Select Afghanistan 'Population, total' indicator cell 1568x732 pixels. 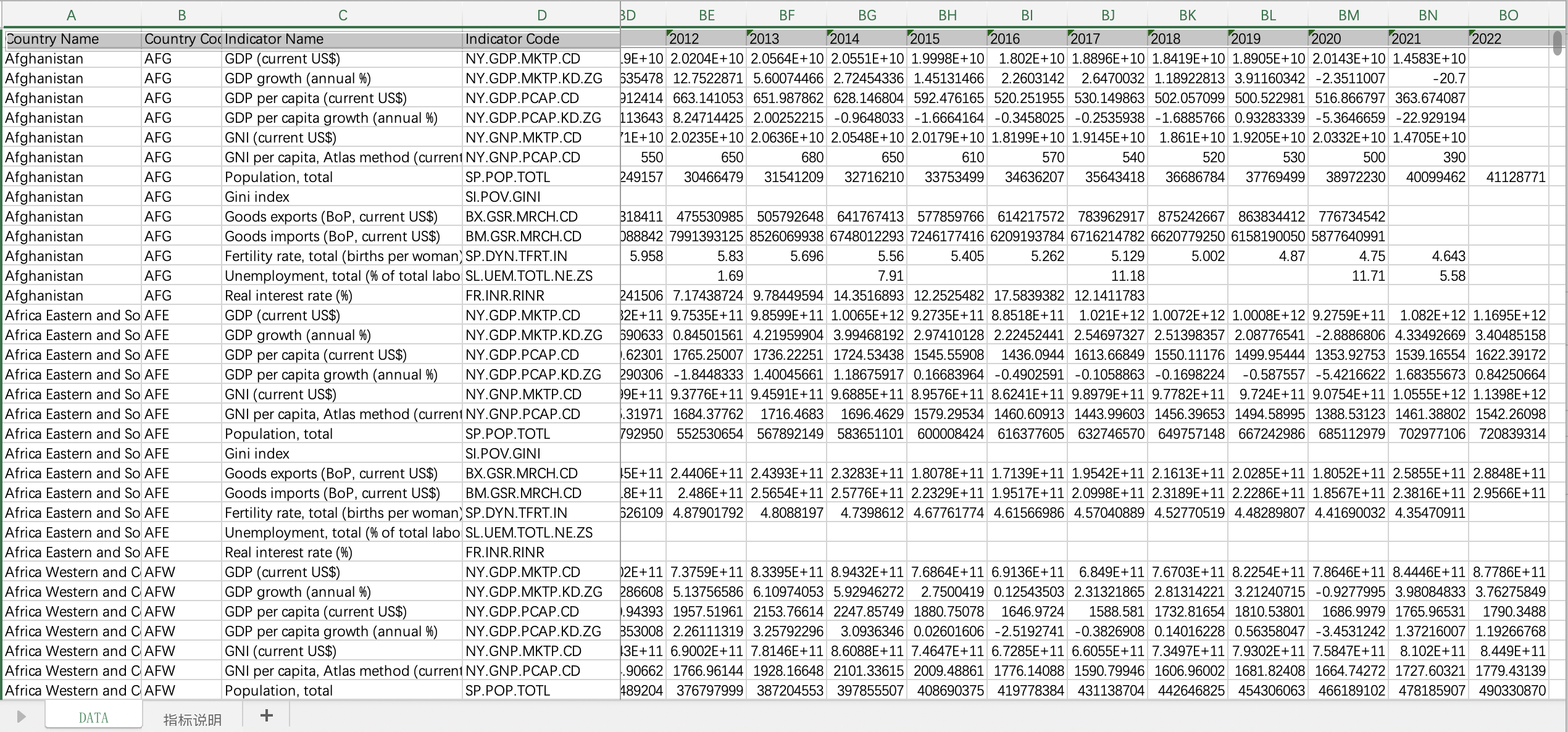click(343, 177)
